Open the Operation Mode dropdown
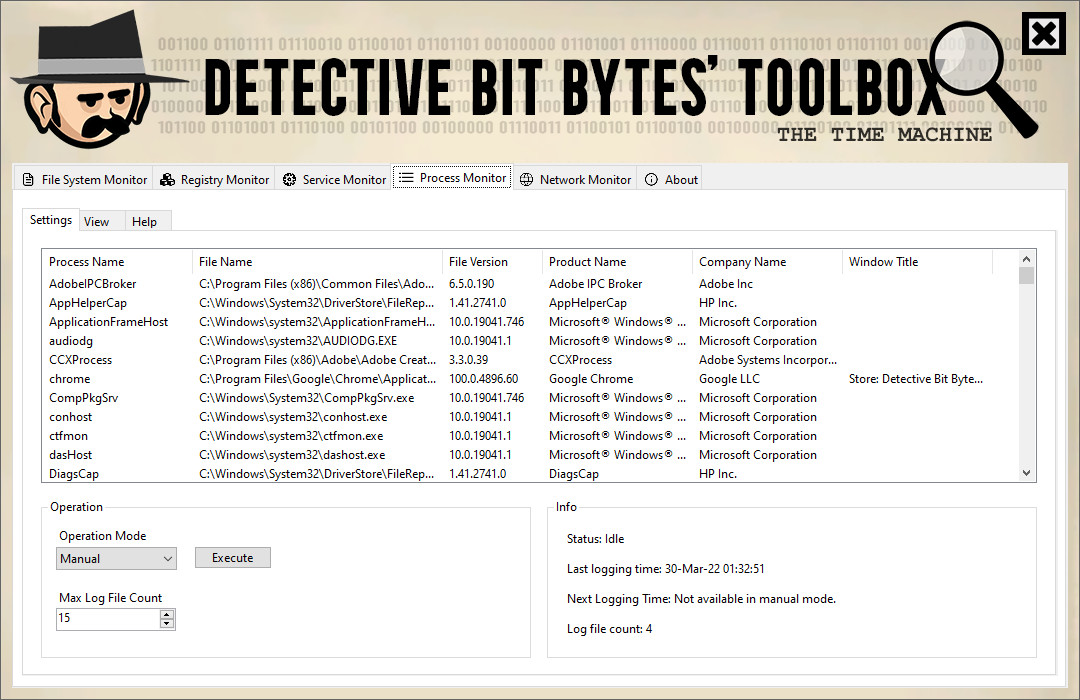 point(116,559)
